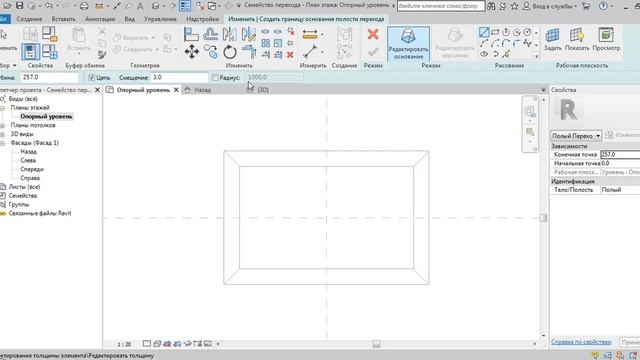Click the detail level icon in view control bar
Screen dimensions: 640x360
coord(147,344)
